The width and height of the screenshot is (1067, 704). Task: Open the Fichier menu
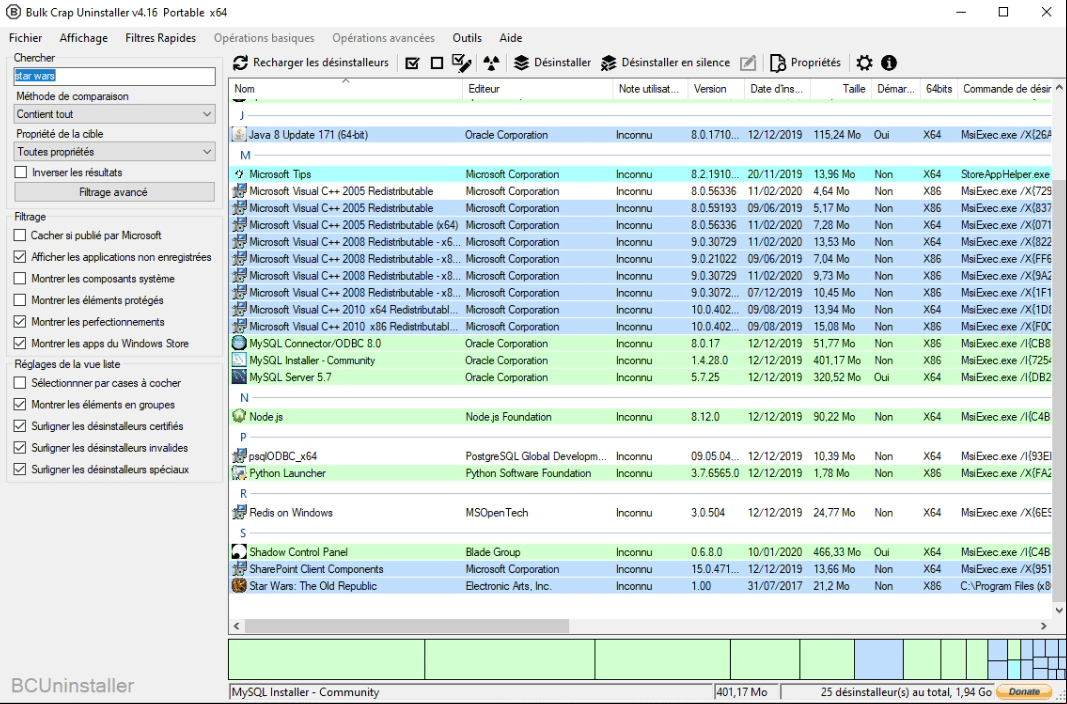25,38
